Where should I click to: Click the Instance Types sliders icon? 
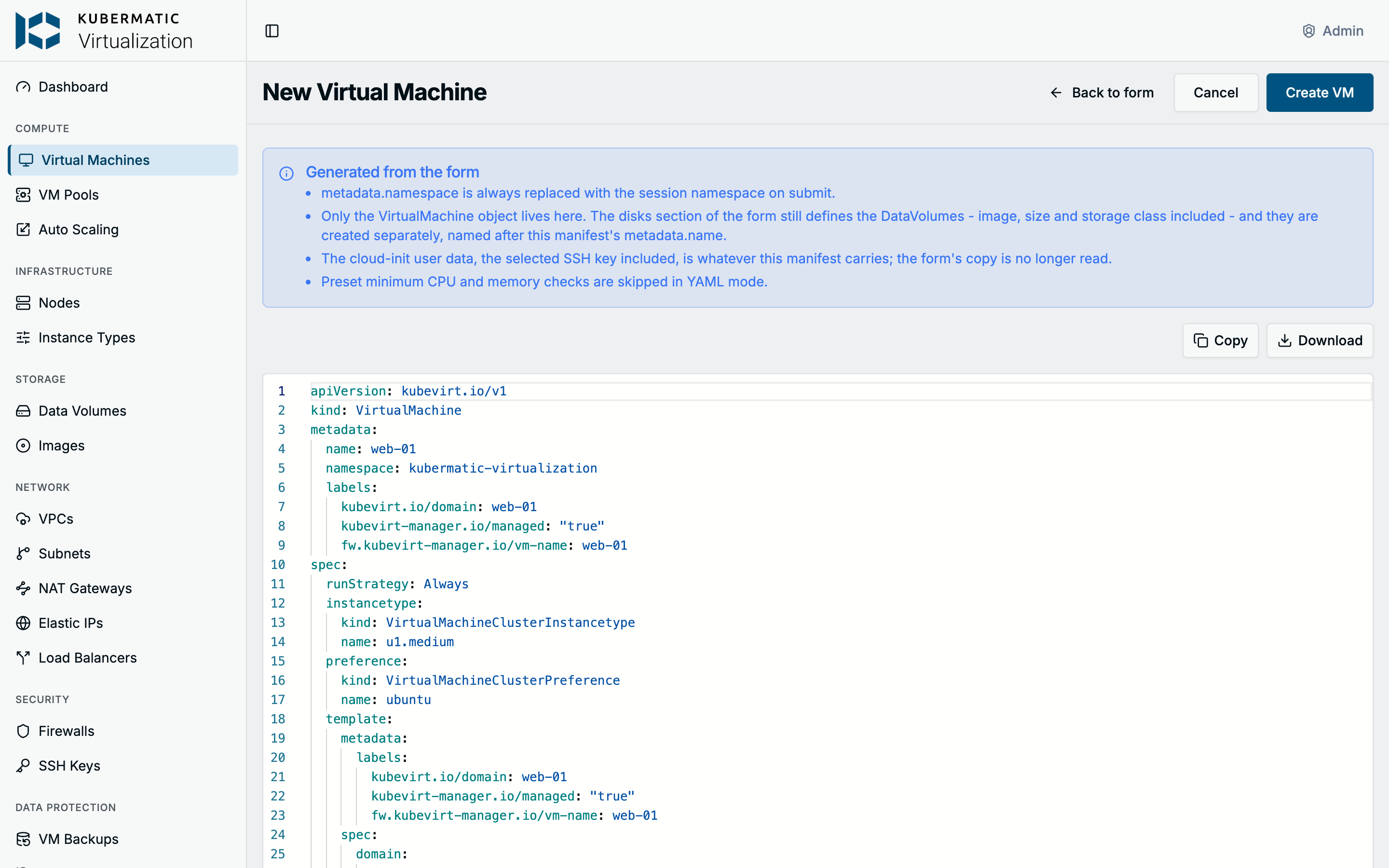[x=23, y=338]
